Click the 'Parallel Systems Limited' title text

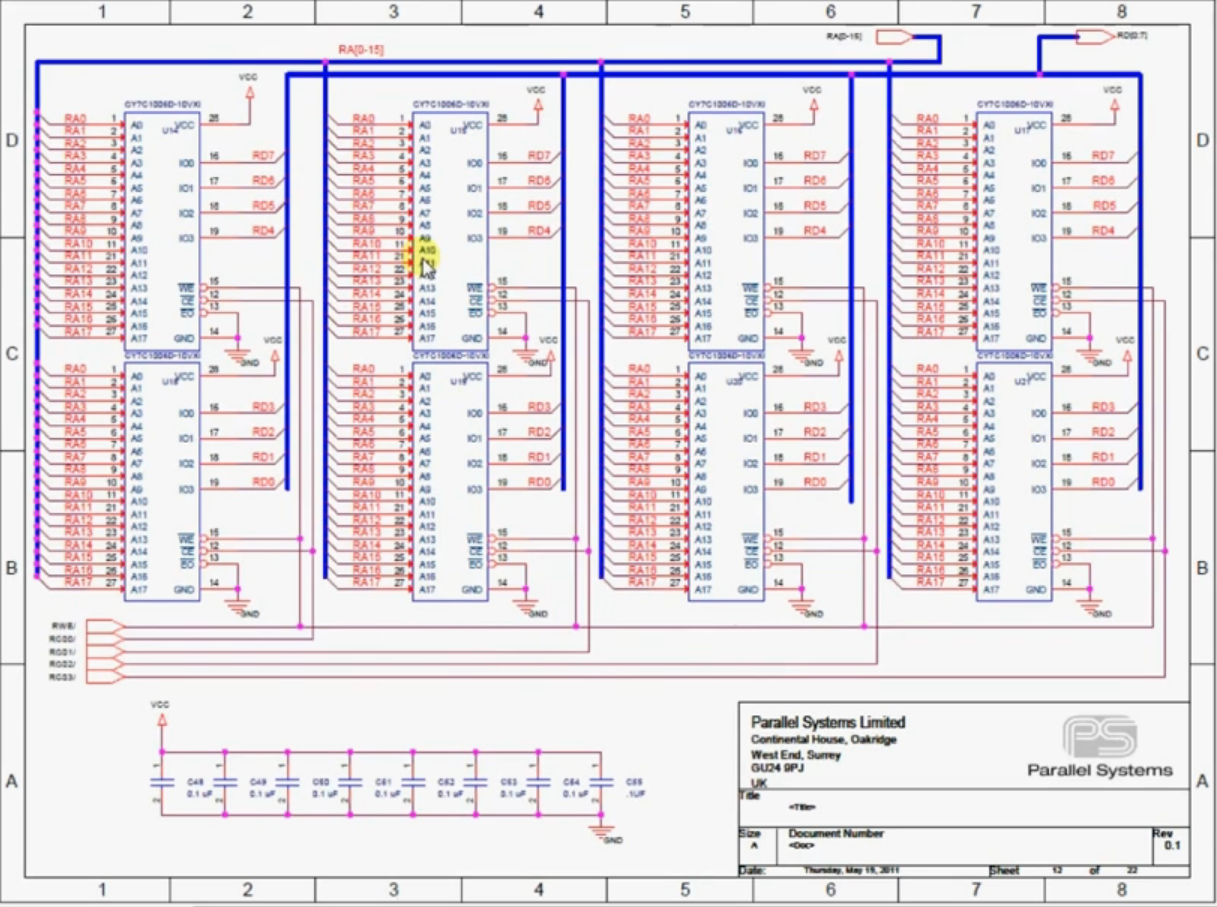[828, 721]
